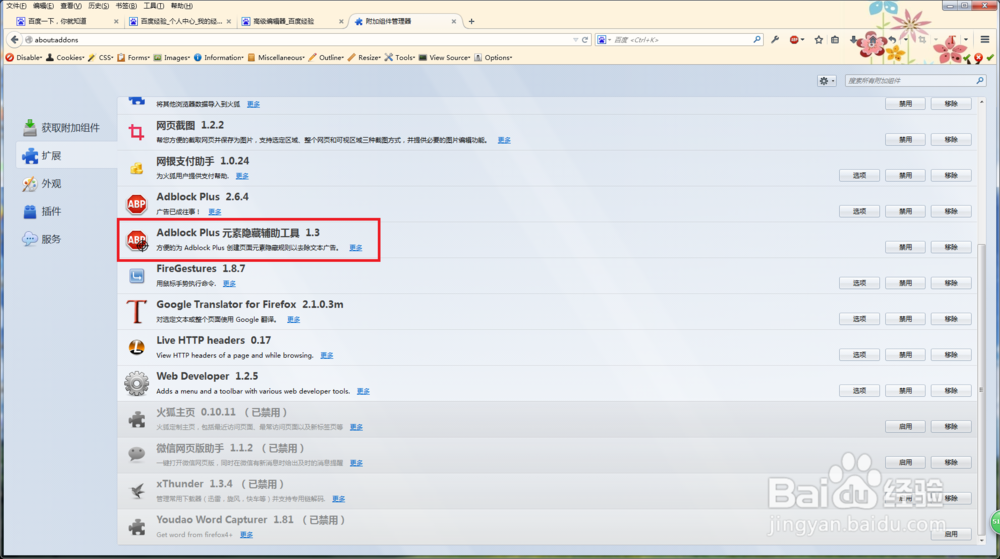Open the 工具 menu

154,6
